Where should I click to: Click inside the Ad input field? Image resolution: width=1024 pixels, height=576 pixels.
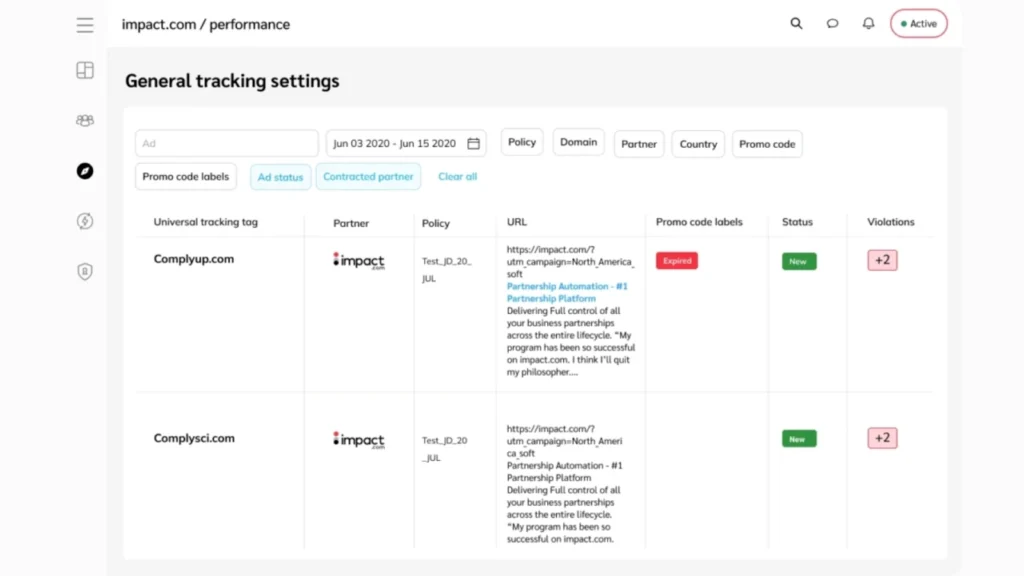(225, 143)
